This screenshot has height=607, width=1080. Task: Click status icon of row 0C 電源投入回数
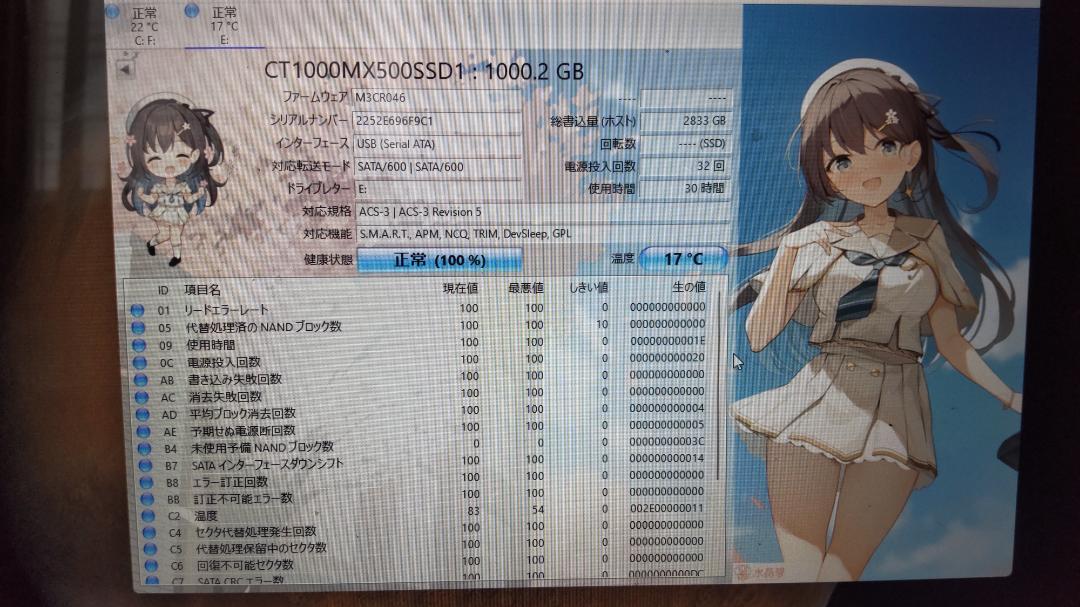(x=140, y=362)
